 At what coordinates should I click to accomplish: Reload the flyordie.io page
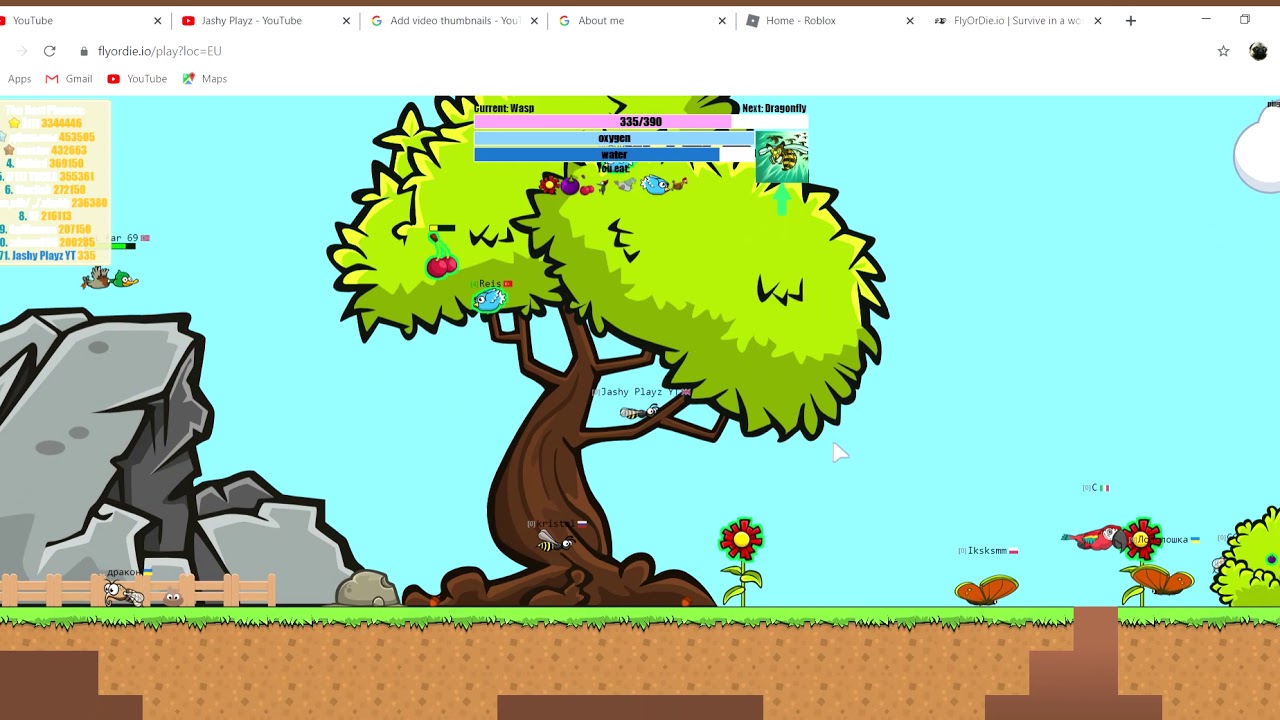click(x=49, y=51)
